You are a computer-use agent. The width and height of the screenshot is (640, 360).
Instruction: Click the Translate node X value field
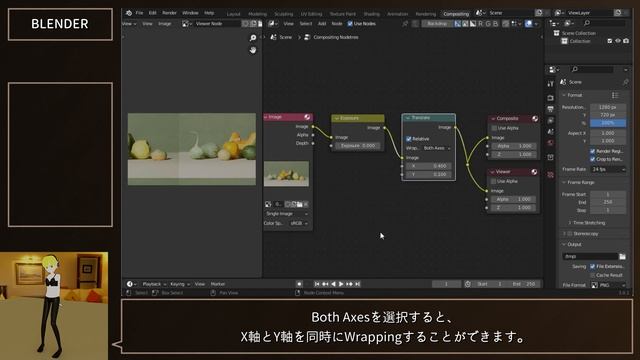(428, 166)
